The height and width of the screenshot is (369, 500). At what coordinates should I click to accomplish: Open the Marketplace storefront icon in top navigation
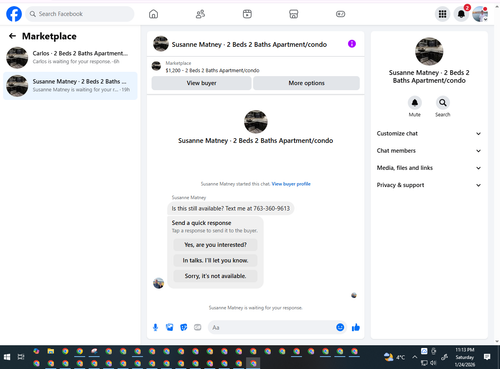(x=294, y=14)
